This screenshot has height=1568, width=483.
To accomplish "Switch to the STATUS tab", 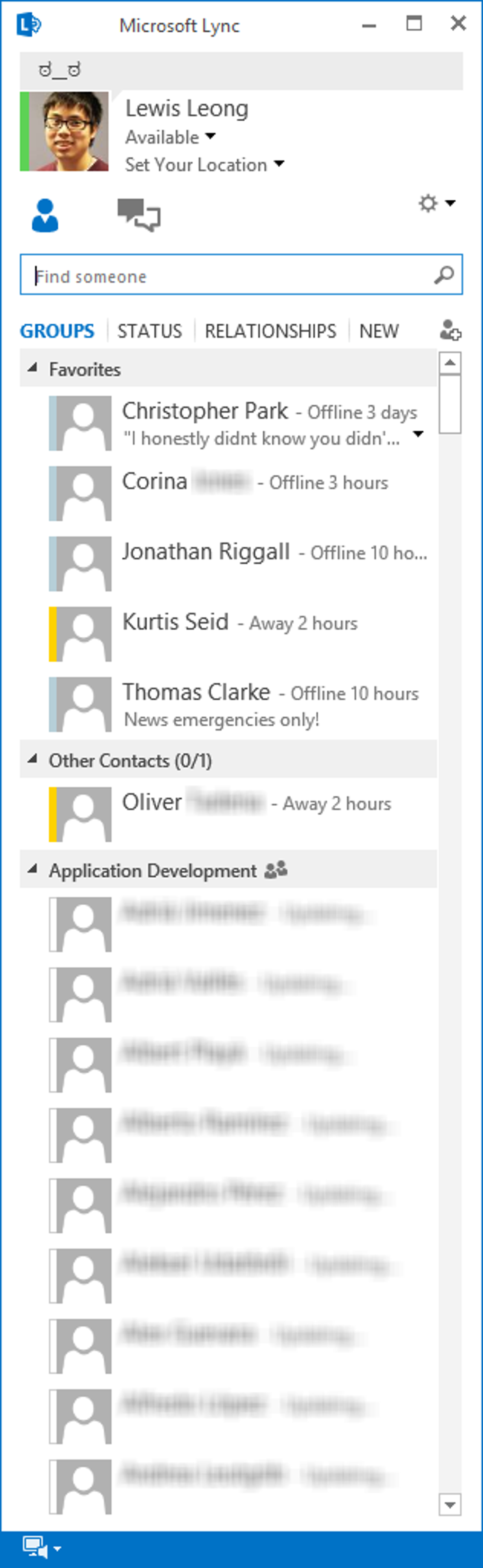I will click(150, 330).
